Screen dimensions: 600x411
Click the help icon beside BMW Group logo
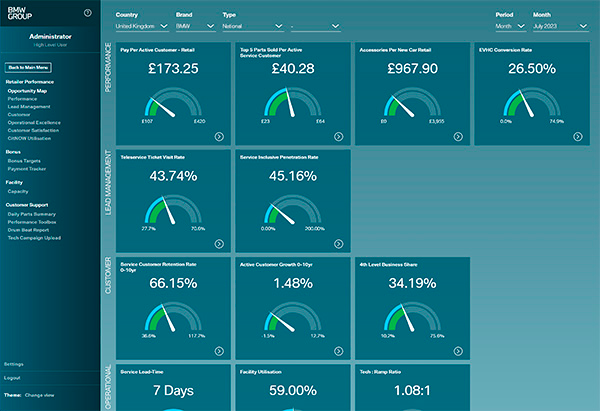click(x=88, y=13)
